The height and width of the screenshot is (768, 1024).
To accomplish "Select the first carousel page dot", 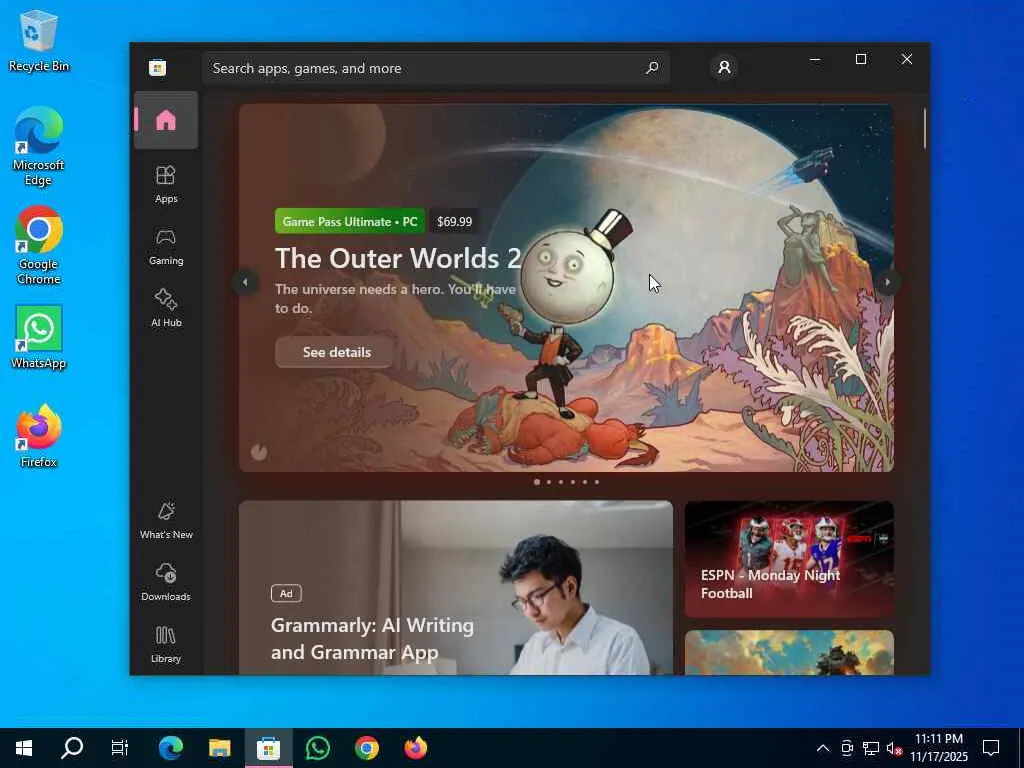I will pyautogui.click(x=537, y=482).
